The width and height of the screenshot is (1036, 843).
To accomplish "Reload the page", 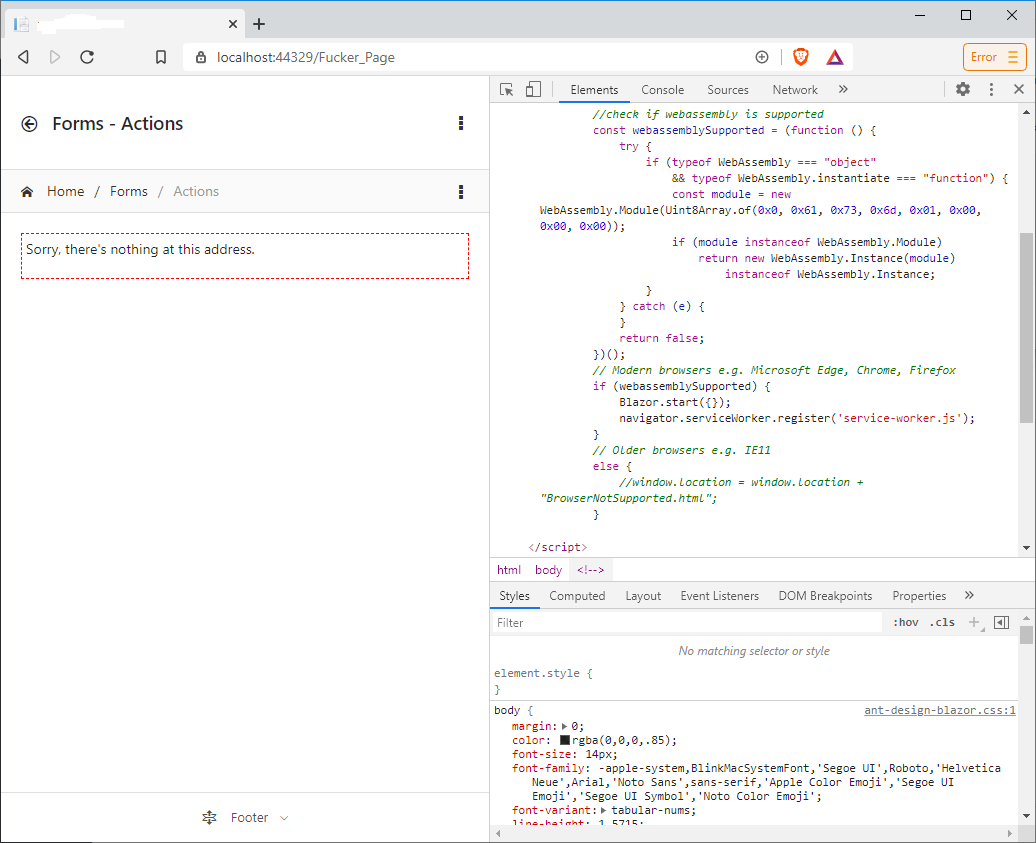I will 87,57.
